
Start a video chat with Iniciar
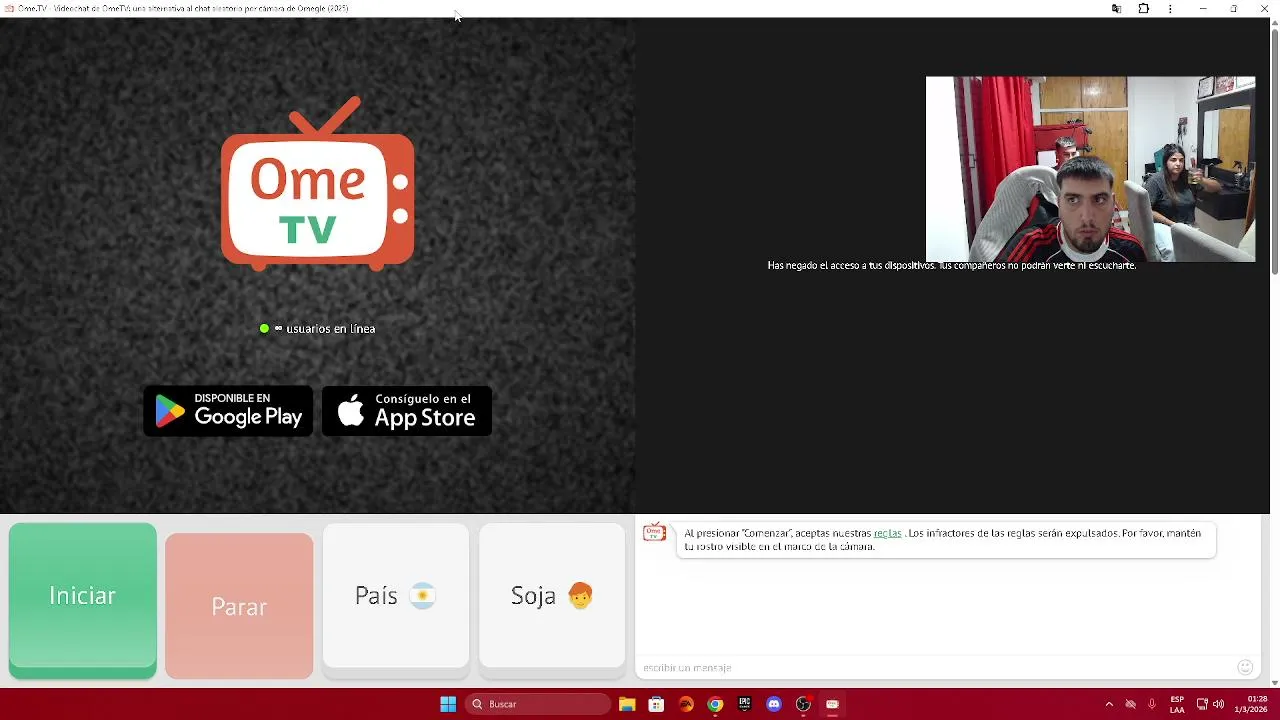[82, 600]
